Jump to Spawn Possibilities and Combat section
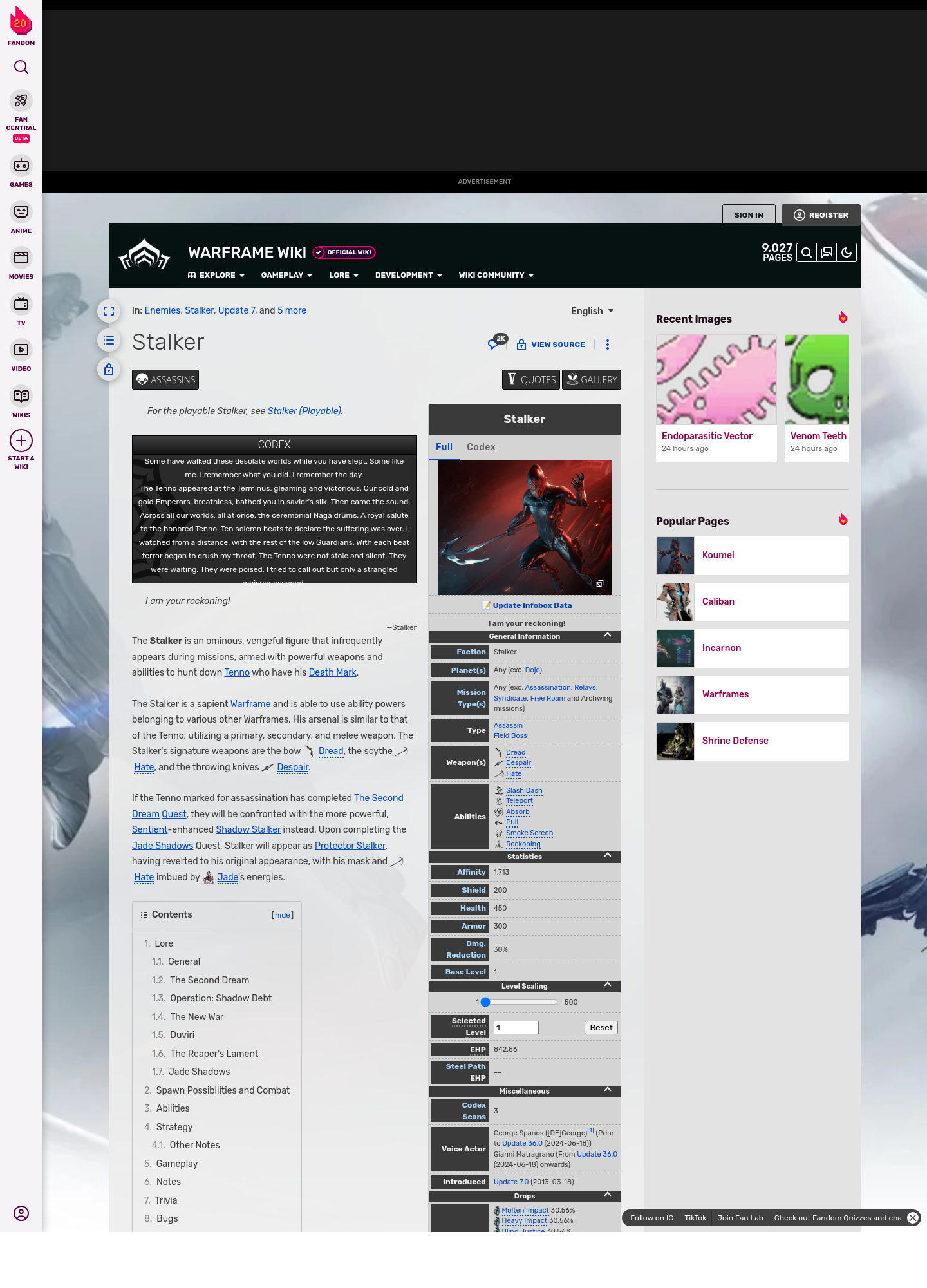 [223, 1090]
